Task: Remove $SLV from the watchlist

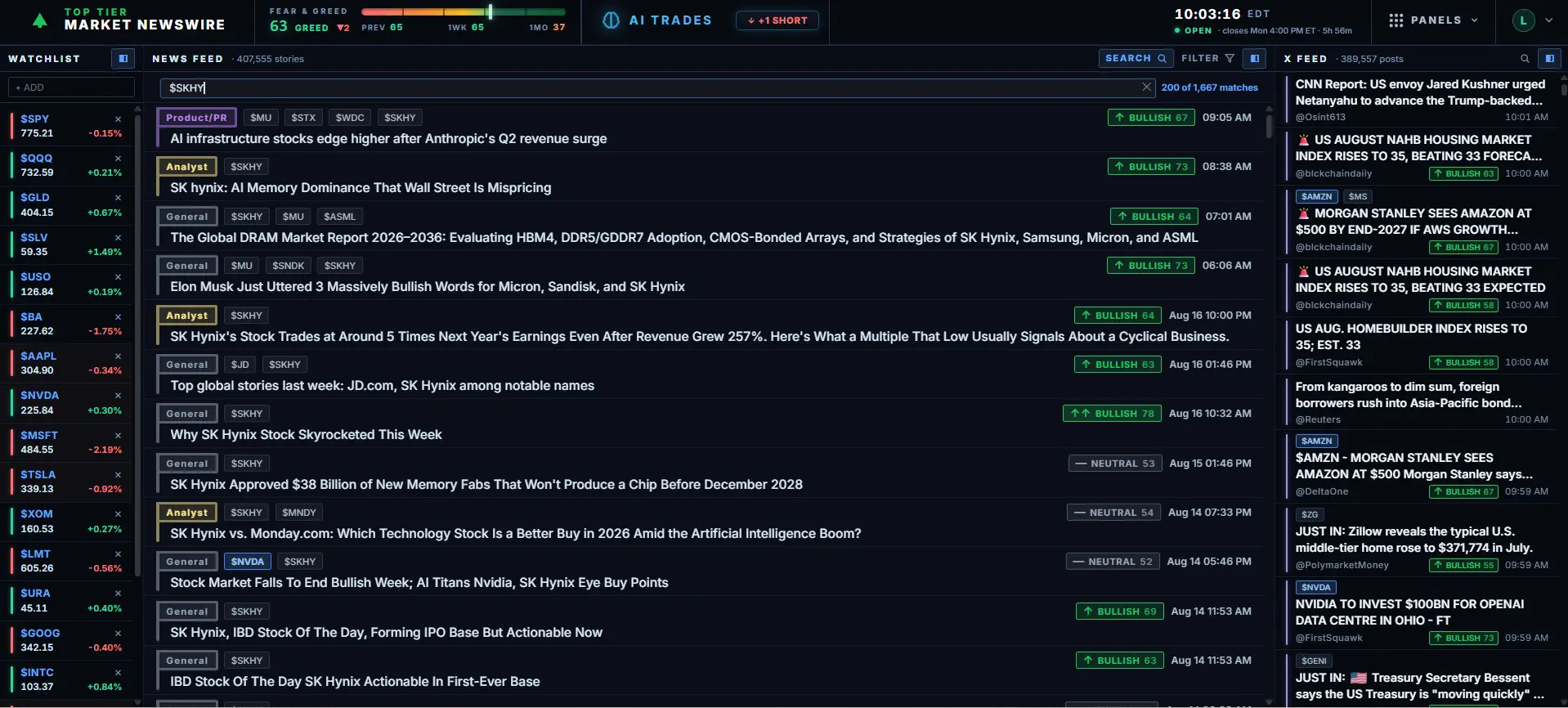Action: pos(118,238)
